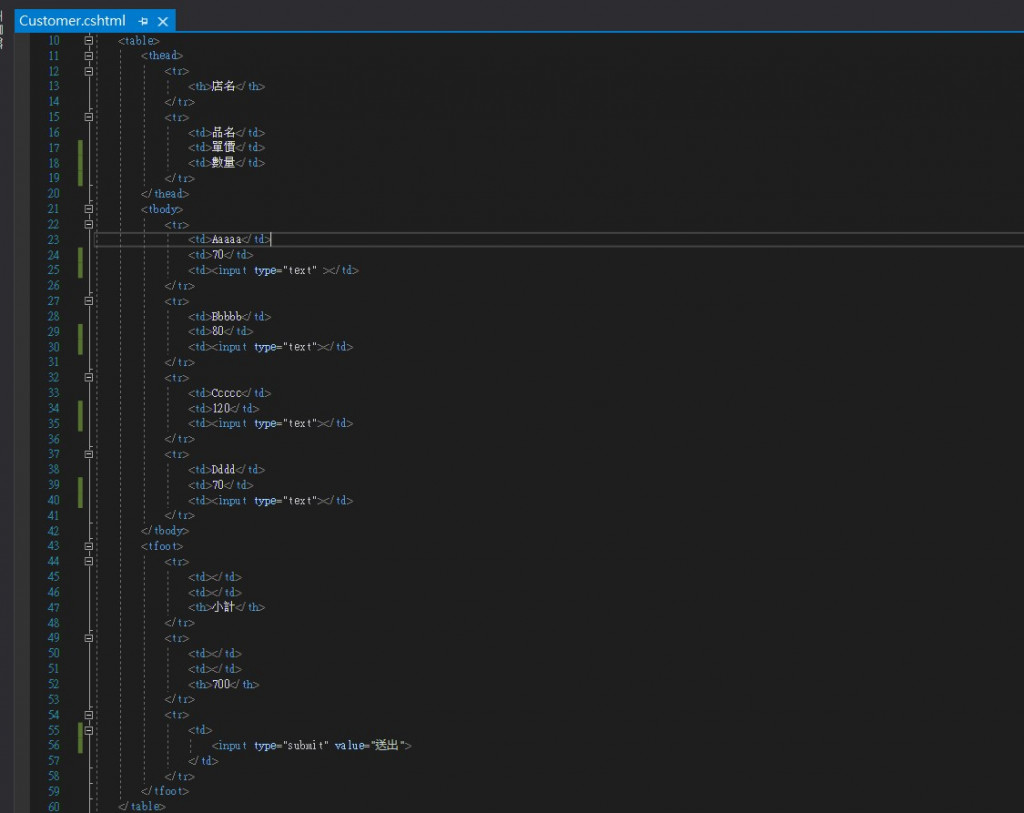The image size is (1024, 813).
Task: Place cursor in the Aaaaa cell line
Action: pos(229,240)
